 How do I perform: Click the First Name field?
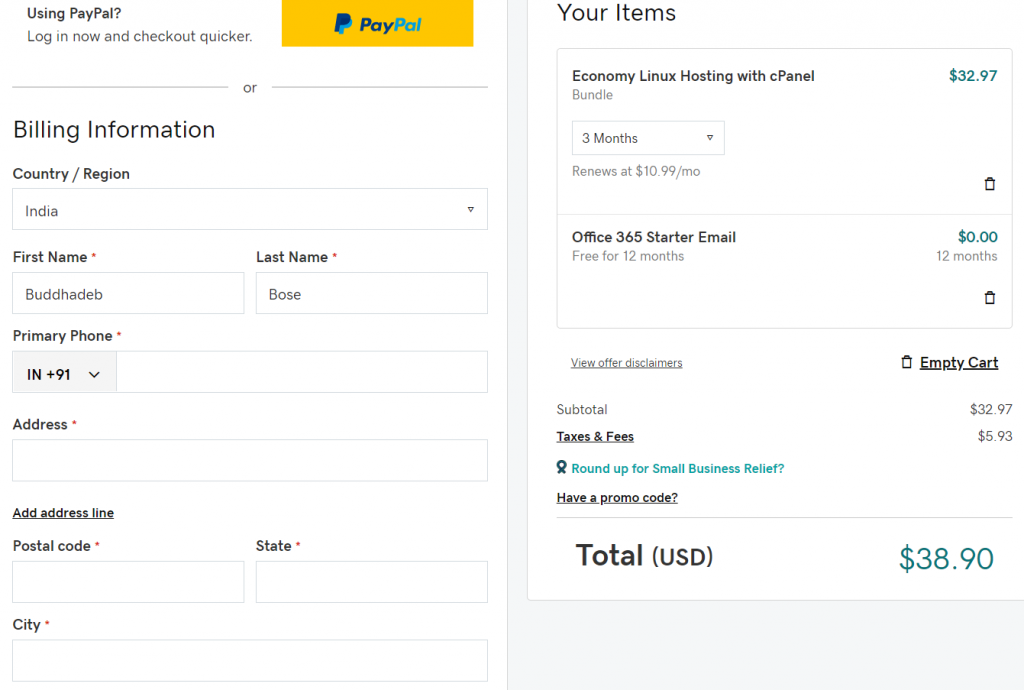click(128, 294)
